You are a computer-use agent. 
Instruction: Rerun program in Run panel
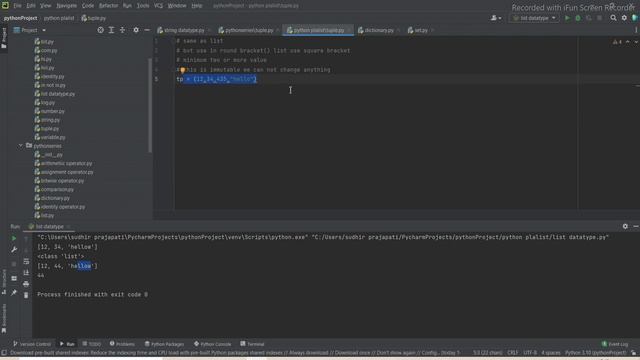point(14,238)
